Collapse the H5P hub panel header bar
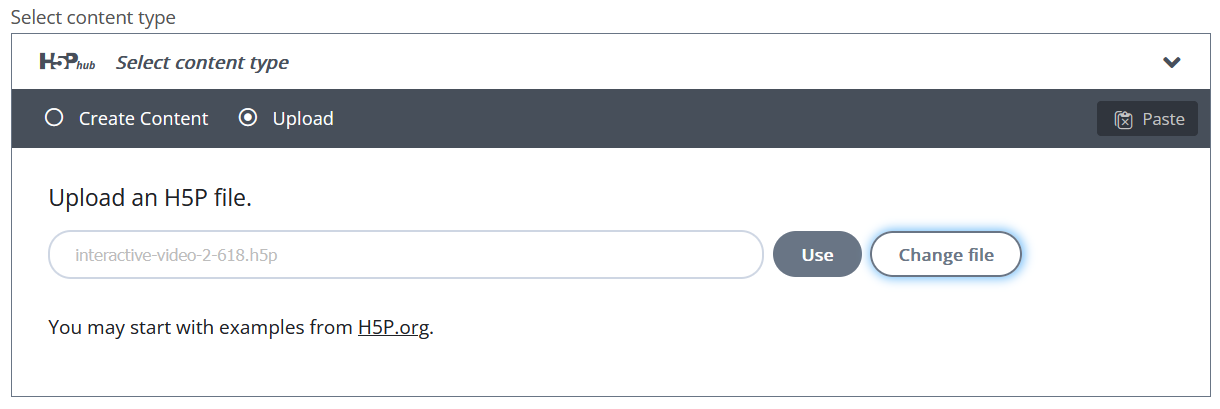The width and height of the screenshot is (1220, 409). coord(611,62)
